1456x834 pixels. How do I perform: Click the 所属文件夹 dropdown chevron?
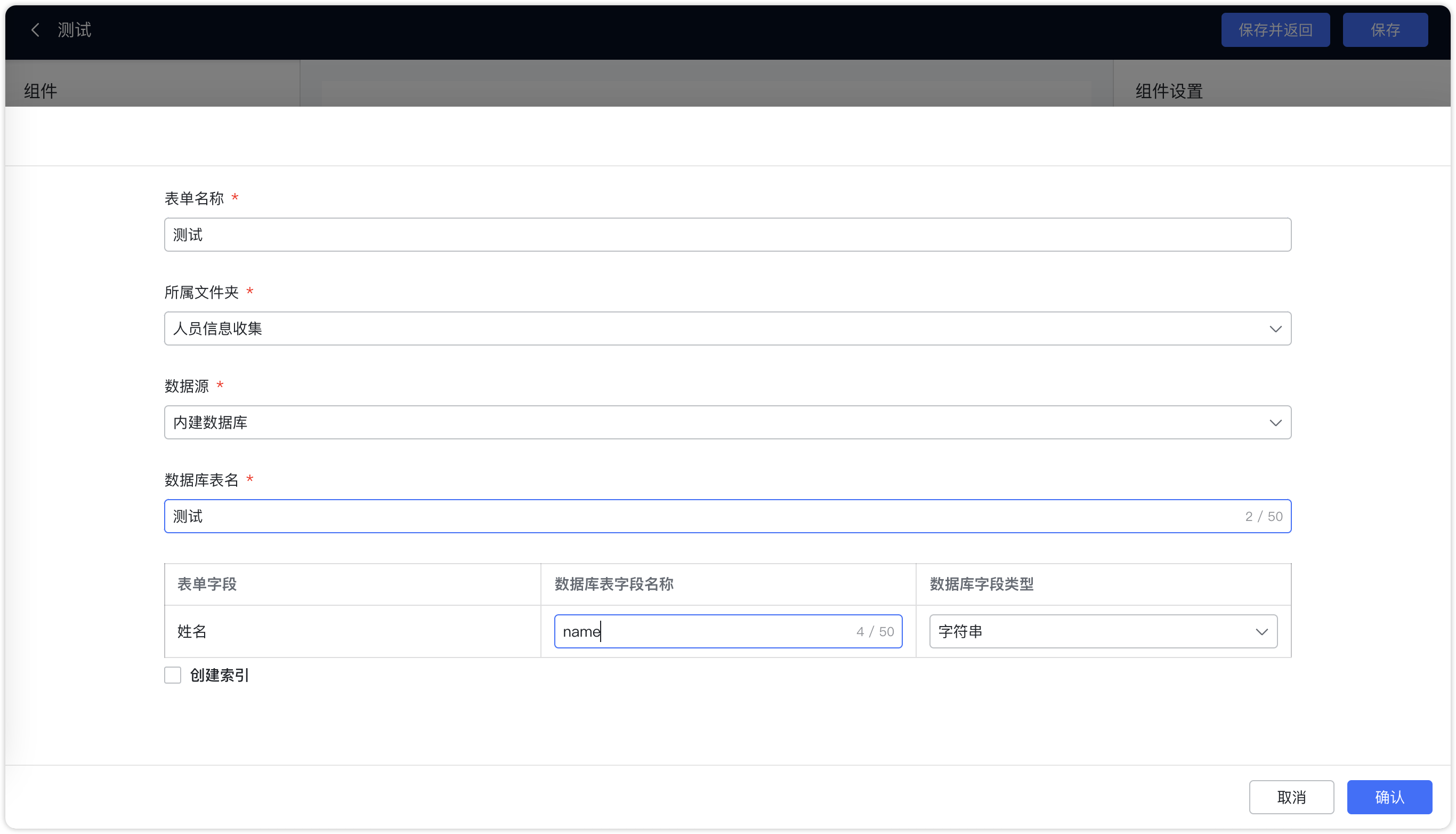tap(1275, 330)
